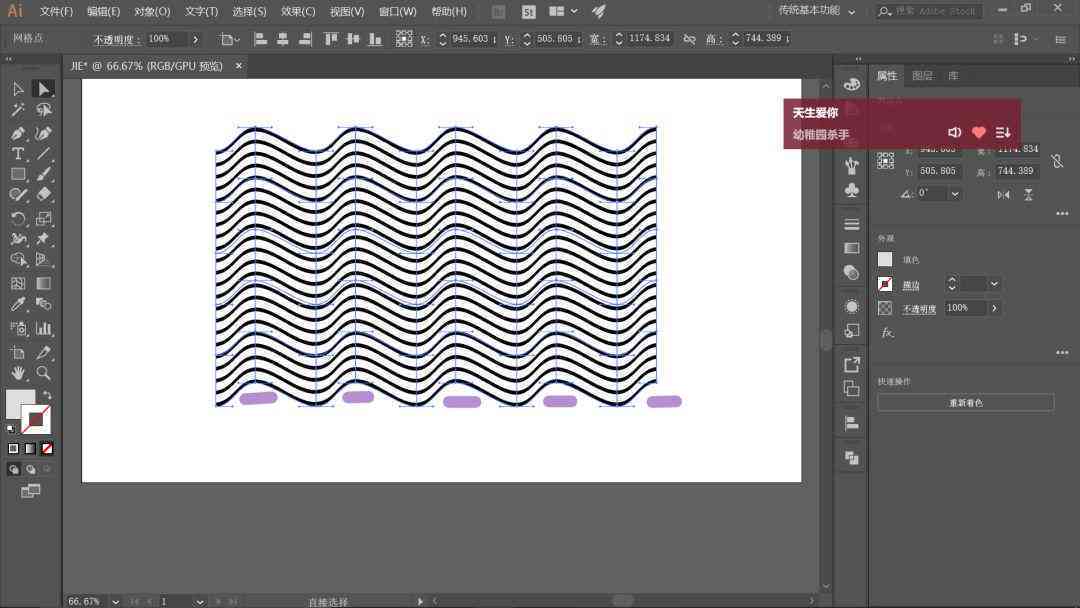This screenshot has width=1080, height=608.
Task: Open the 窗口(W) menu
Action: point(397,11)
